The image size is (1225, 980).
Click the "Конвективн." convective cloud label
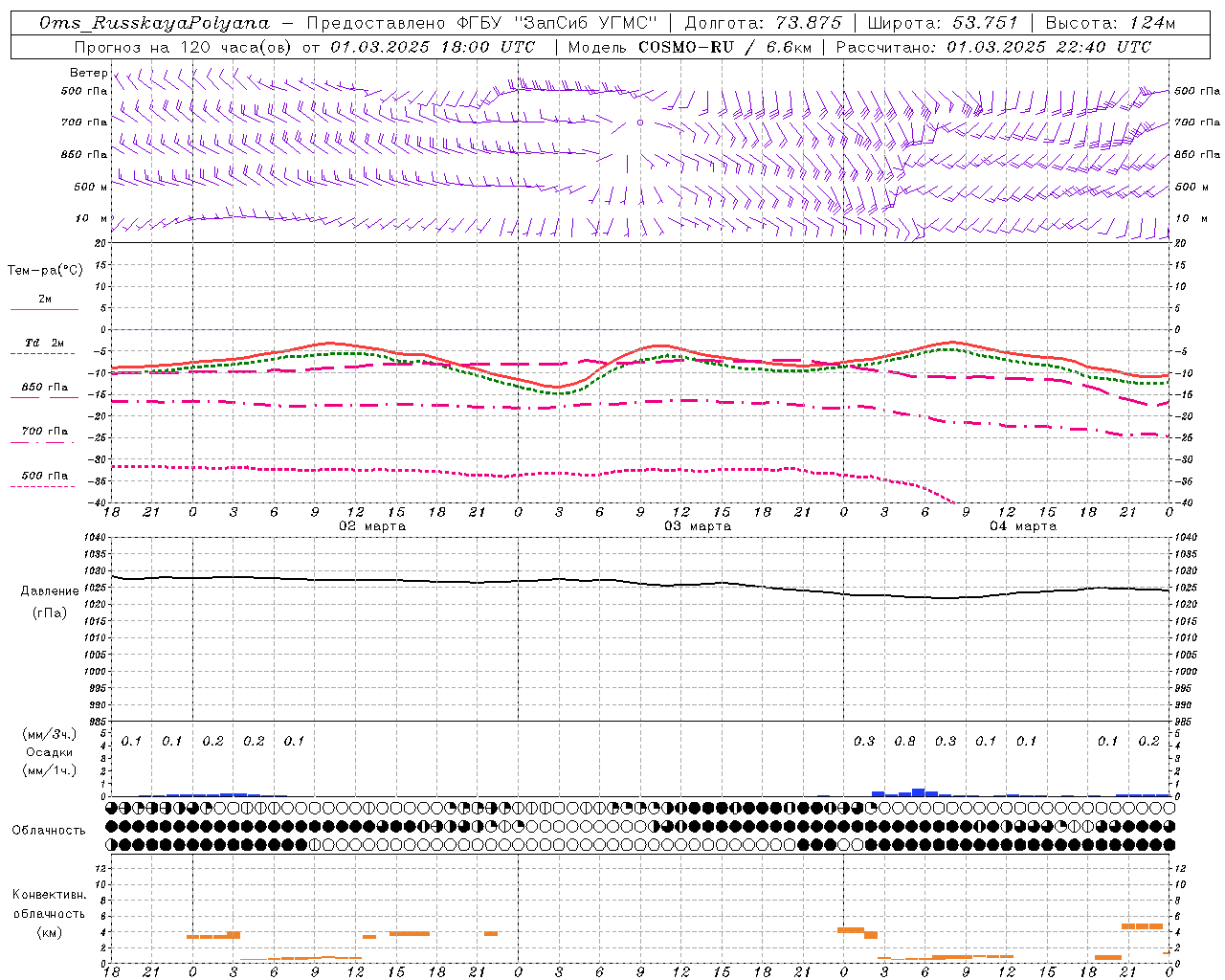(49, 894)
